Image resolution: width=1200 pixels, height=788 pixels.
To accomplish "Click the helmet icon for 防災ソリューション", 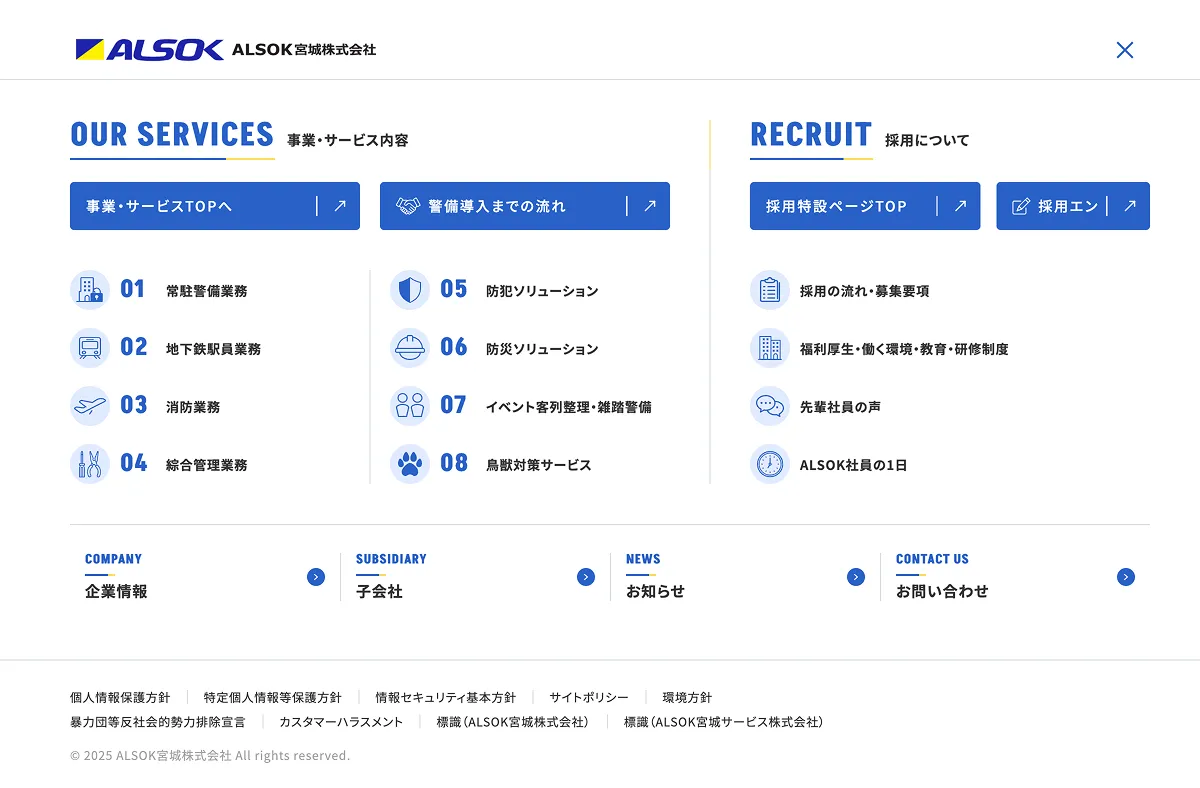I will tap(410, 348).
